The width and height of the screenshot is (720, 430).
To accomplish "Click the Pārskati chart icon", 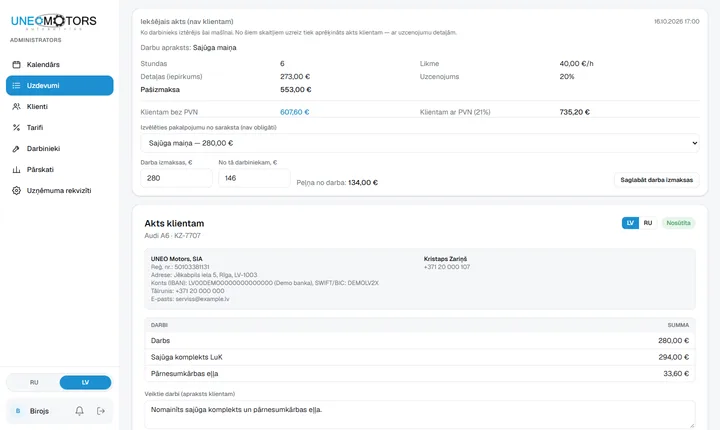I will point(17,170).
